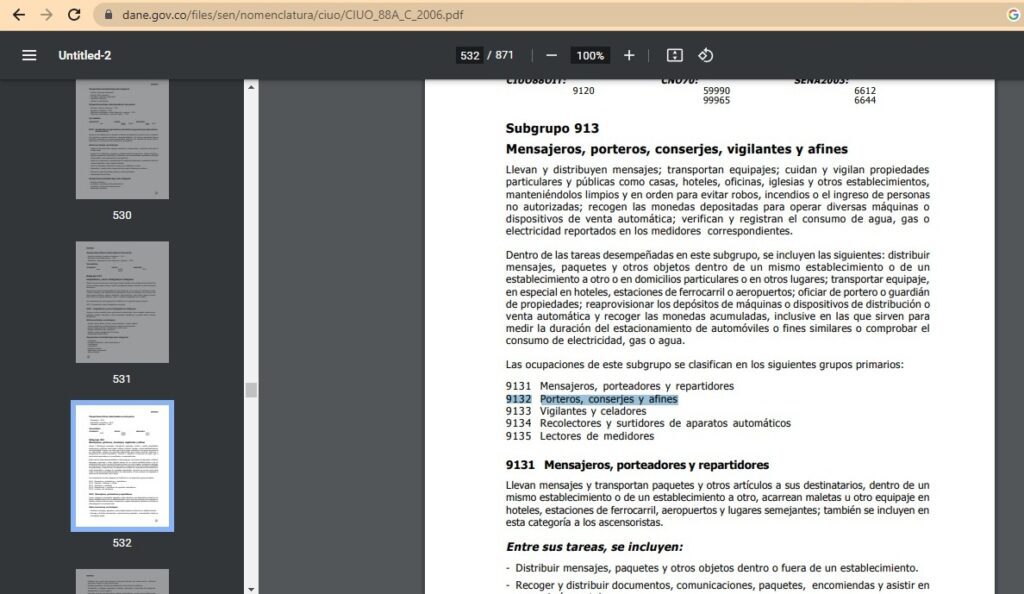Select page 530 thumbnail
The image size is (1024, 594).
[122, 138]
